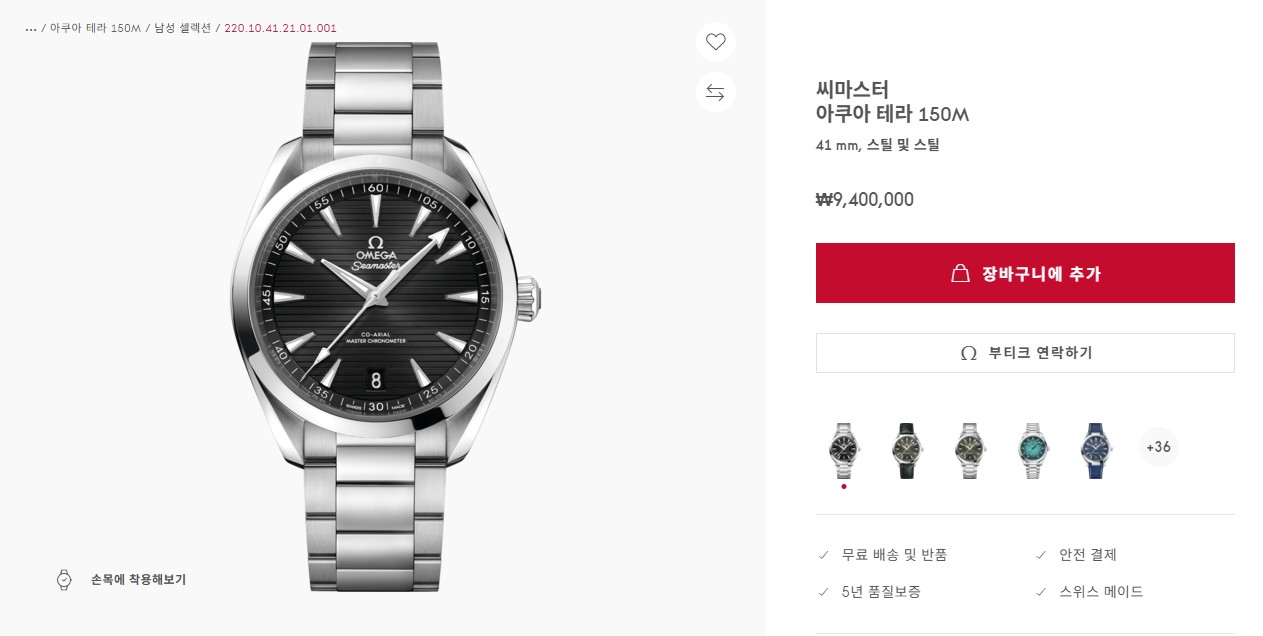Pick the turquoise dial watch variant
1263x636 pixels.
[x=1032, y=451]
